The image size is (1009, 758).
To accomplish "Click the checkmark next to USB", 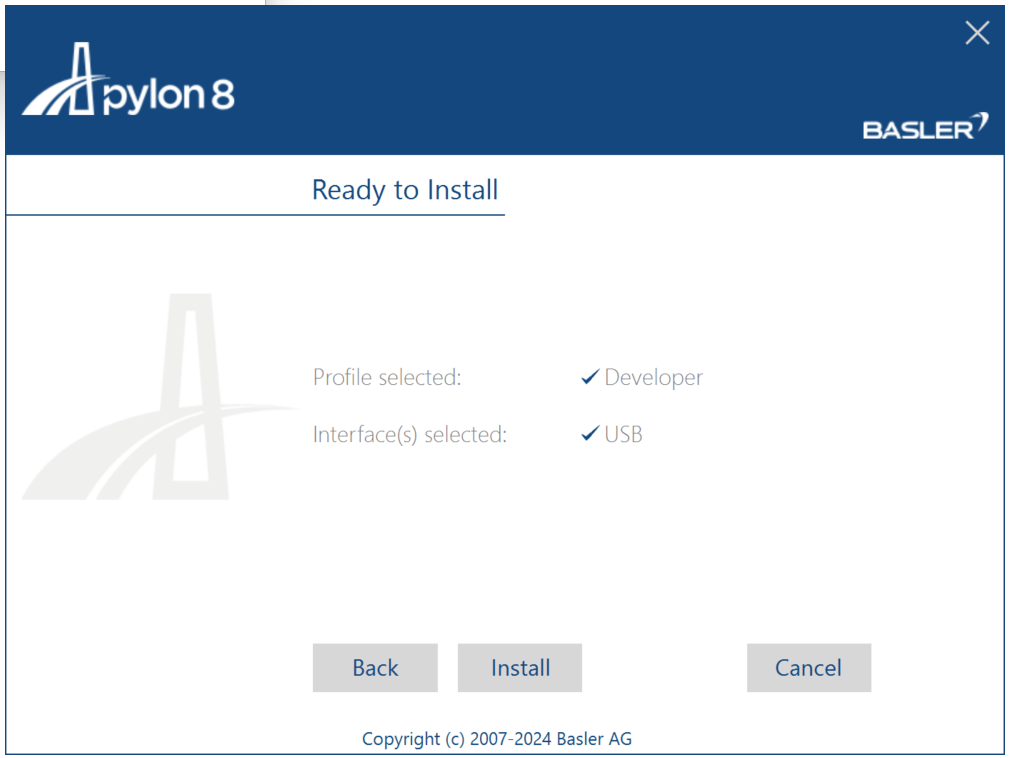I will point(590,435).
